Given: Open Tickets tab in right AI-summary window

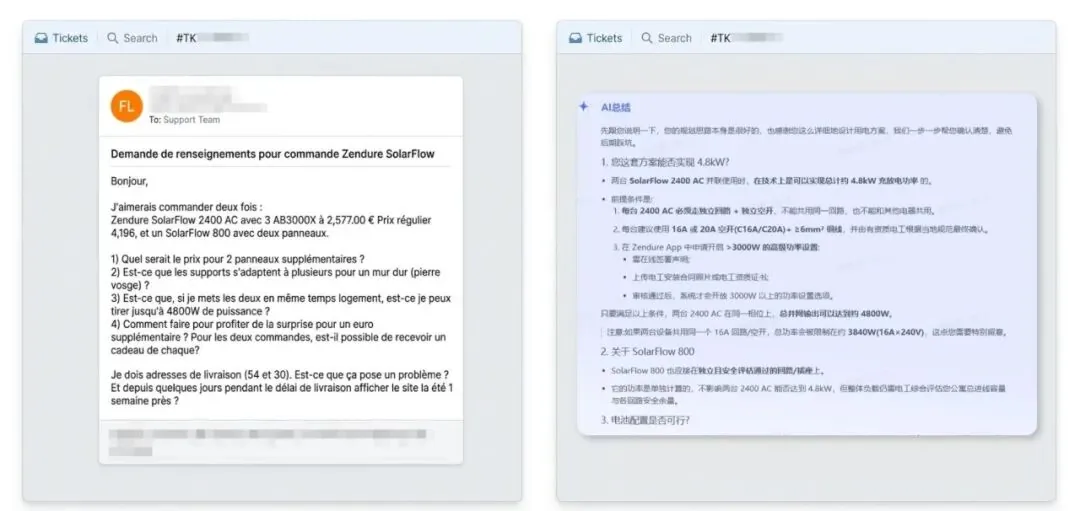Looking at the screenshot, I should click(596, 38).
